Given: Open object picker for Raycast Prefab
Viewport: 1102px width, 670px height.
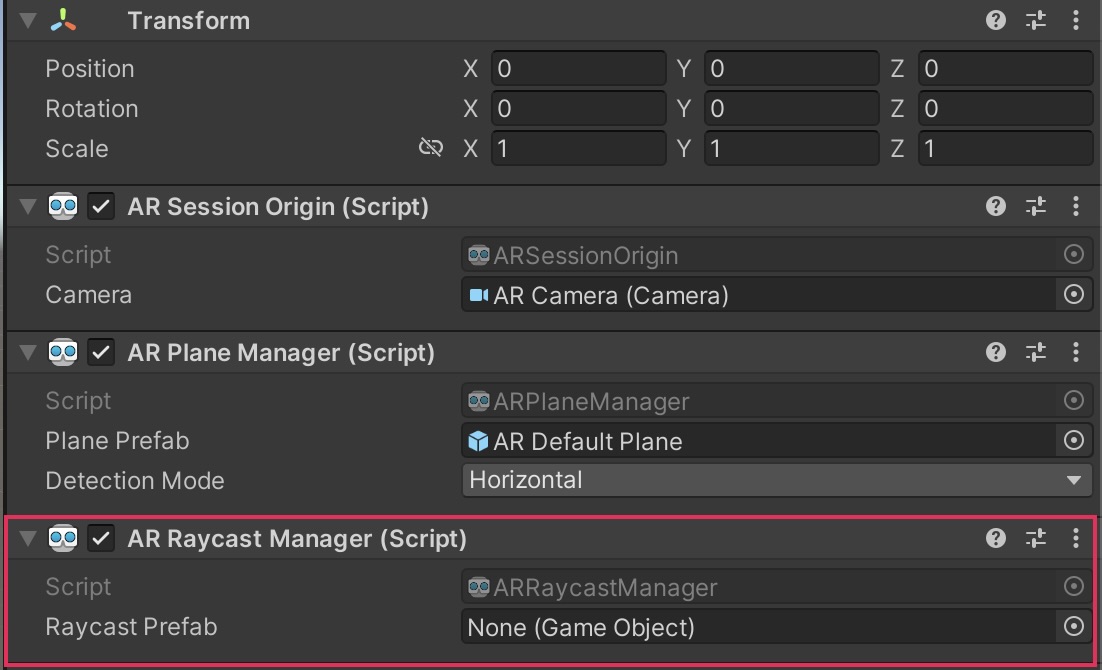Looking at the screenshot, I should 1074,627.
